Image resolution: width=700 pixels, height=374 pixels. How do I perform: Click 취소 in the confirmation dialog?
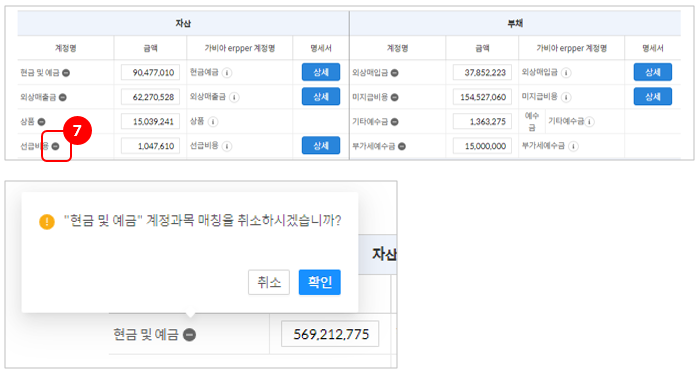[x=269, y=282]
